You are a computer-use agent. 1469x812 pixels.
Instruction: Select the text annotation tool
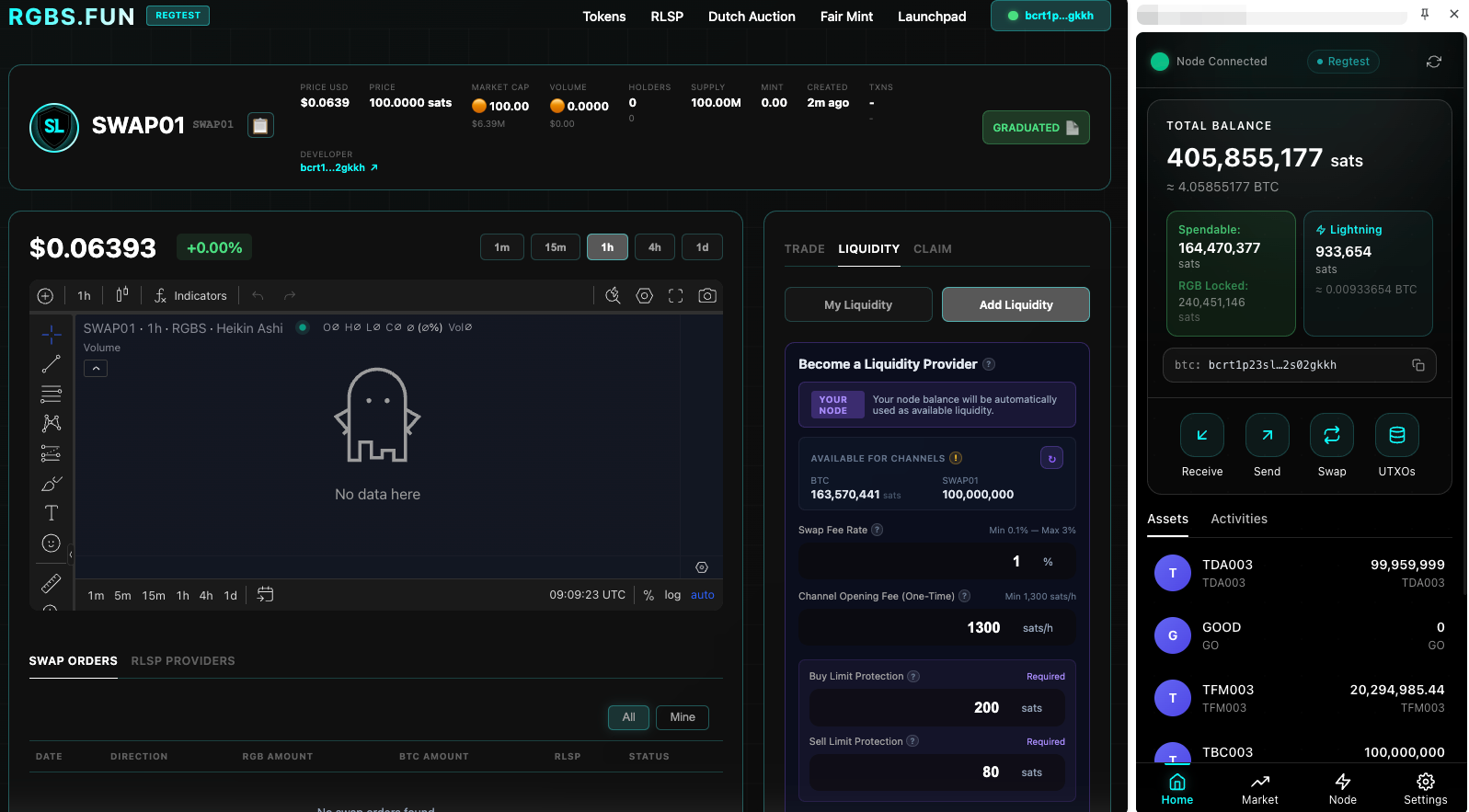pos(52,513)
